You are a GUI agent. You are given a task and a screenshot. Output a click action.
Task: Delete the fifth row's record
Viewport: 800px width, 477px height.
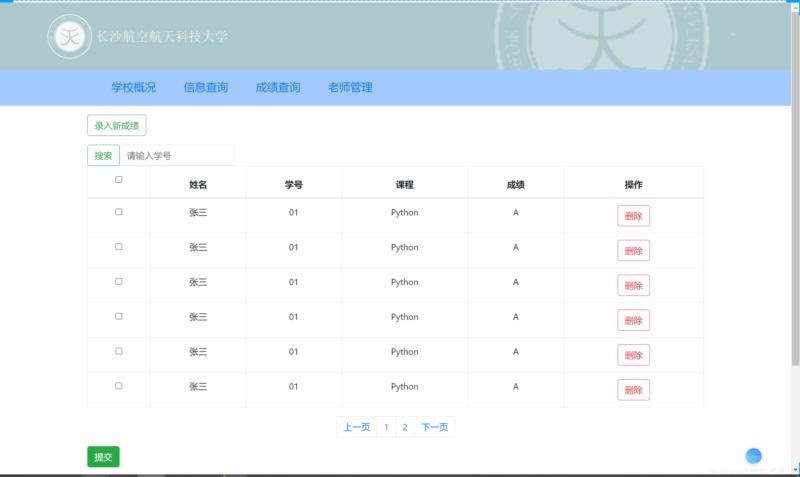tap(634, 355)
